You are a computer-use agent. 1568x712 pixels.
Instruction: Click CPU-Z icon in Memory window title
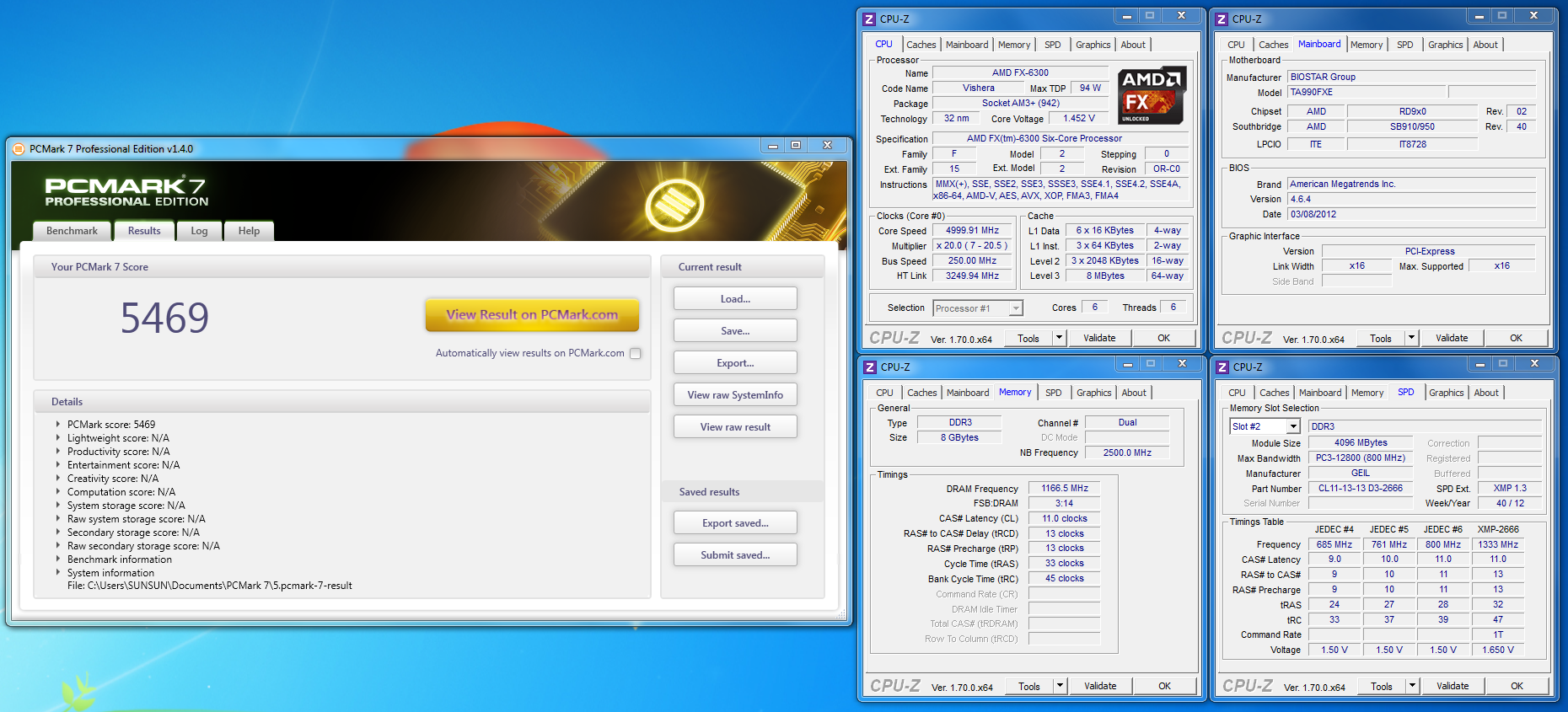[870, 367]
